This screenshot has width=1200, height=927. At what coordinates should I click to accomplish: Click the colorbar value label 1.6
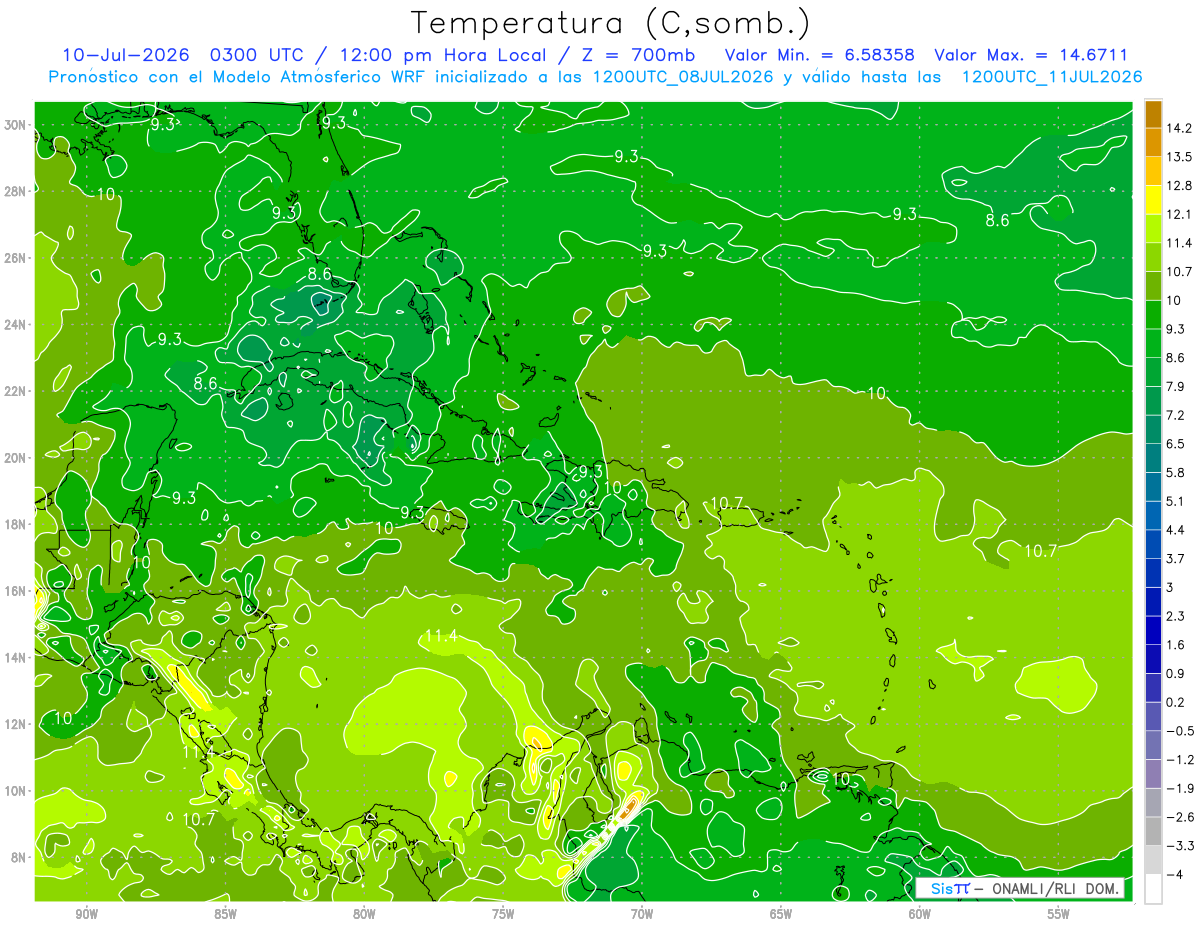tap(1173, 645)
